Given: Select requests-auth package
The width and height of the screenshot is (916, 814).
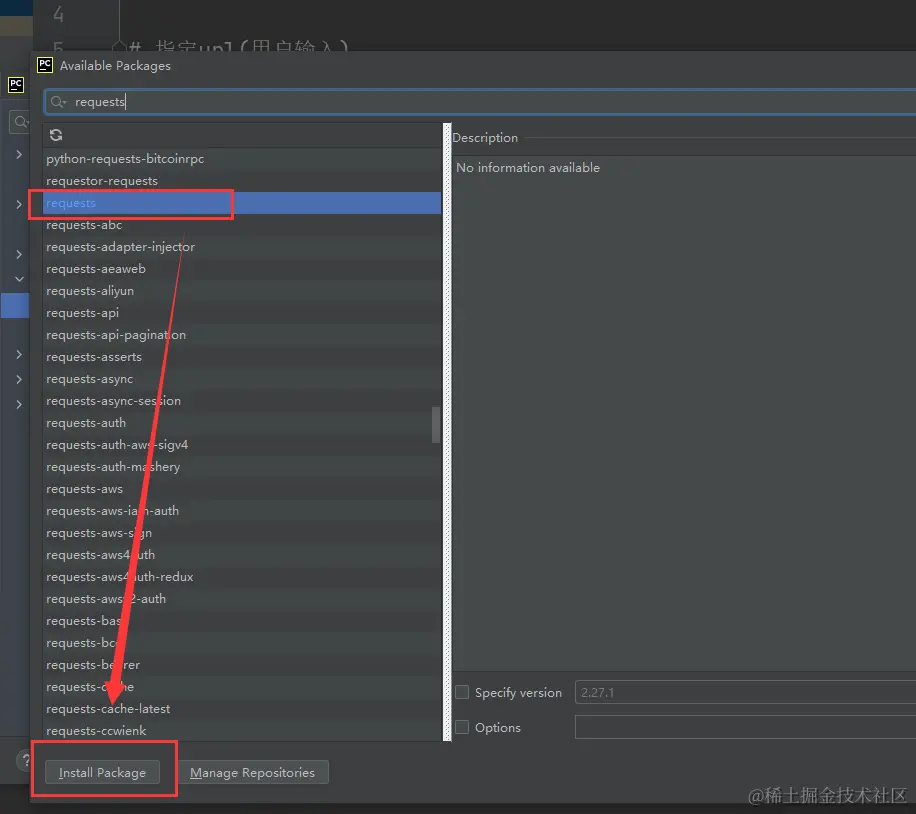Looking at the screenshot, I should 242,423.
